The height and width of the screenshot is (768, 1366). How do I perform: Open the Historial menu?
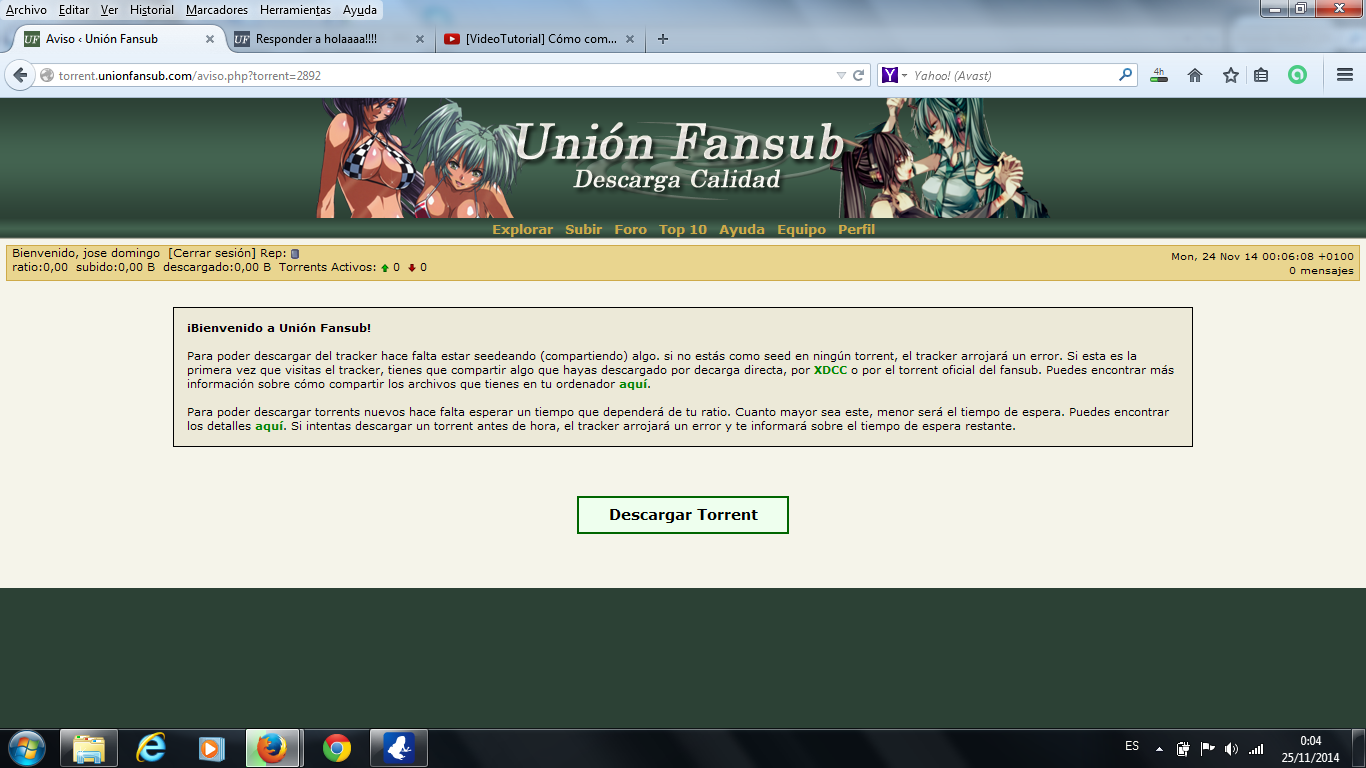coord(152,10)
